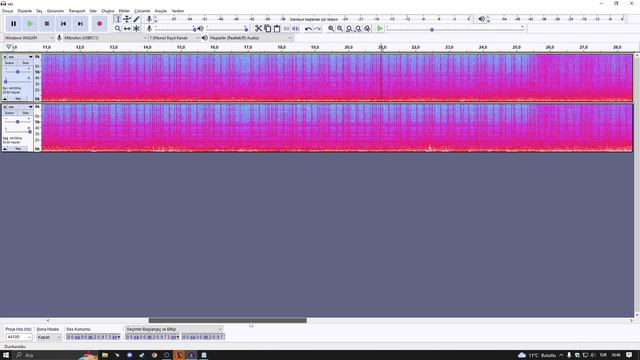Adjust the recording volume slider
Viewport: 640px width, 360px height.
click(174, 29)
